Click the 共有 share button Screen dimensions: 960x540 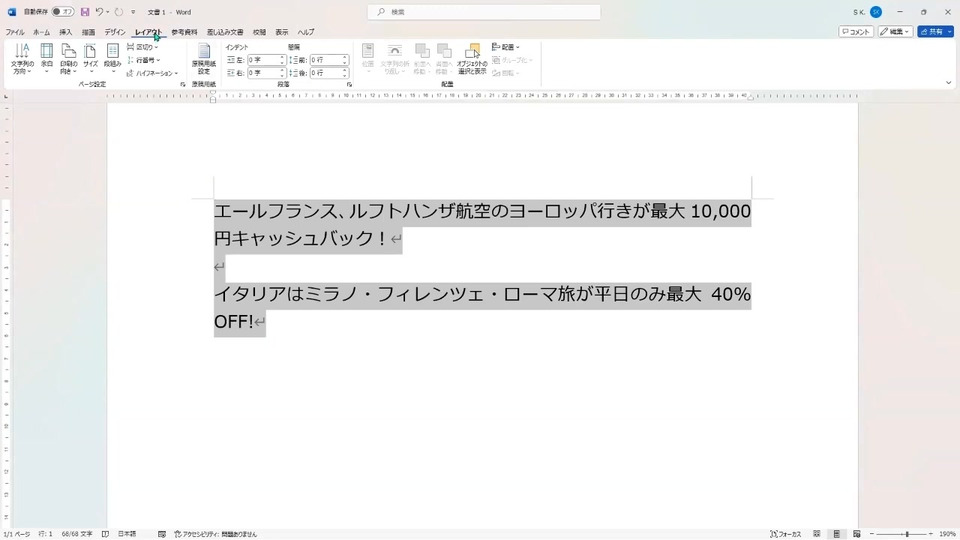pos(936,32)
